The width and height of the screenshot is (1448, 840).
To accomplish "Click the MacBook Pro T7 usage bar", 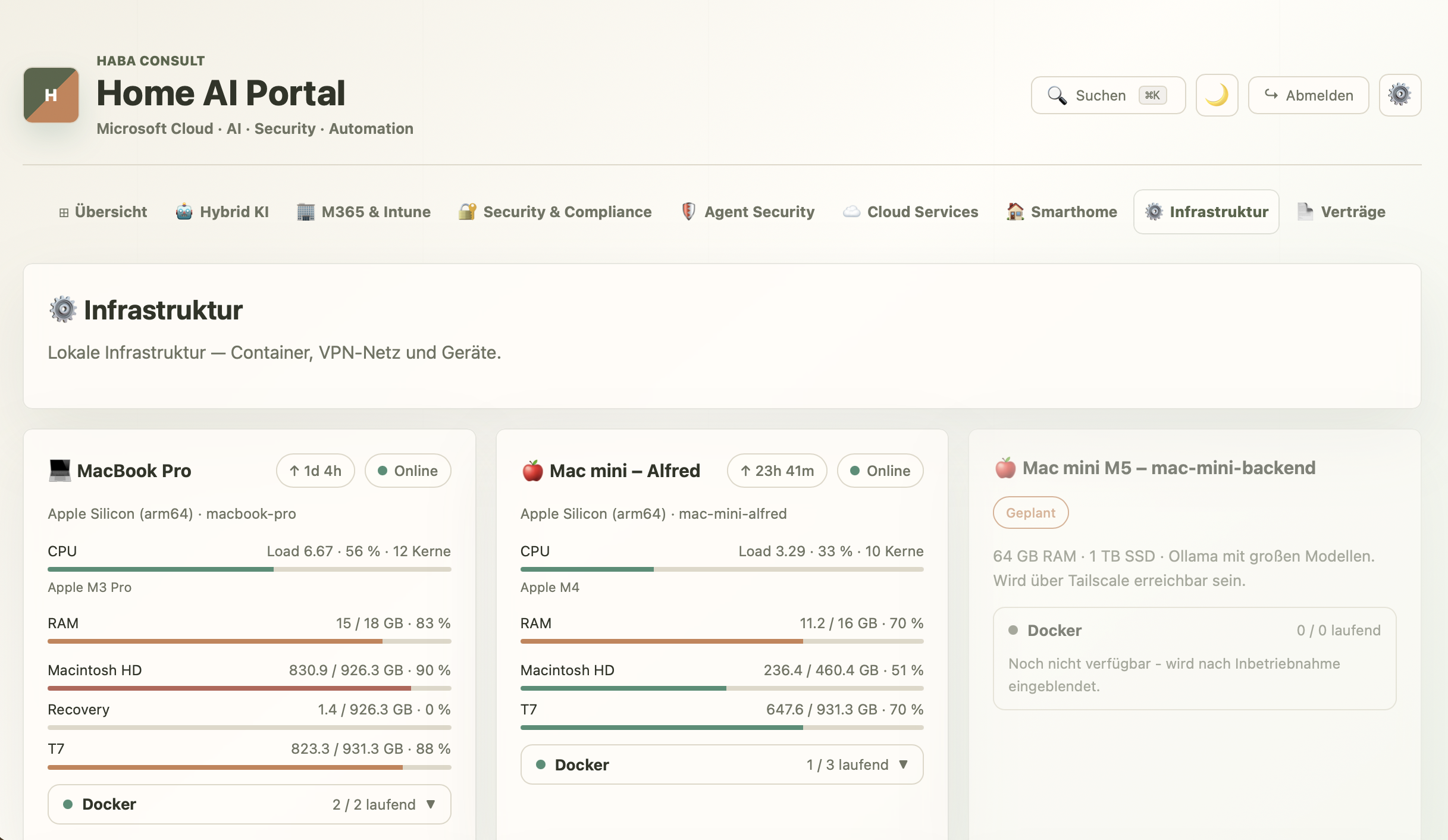I will [x=249, y=767].
